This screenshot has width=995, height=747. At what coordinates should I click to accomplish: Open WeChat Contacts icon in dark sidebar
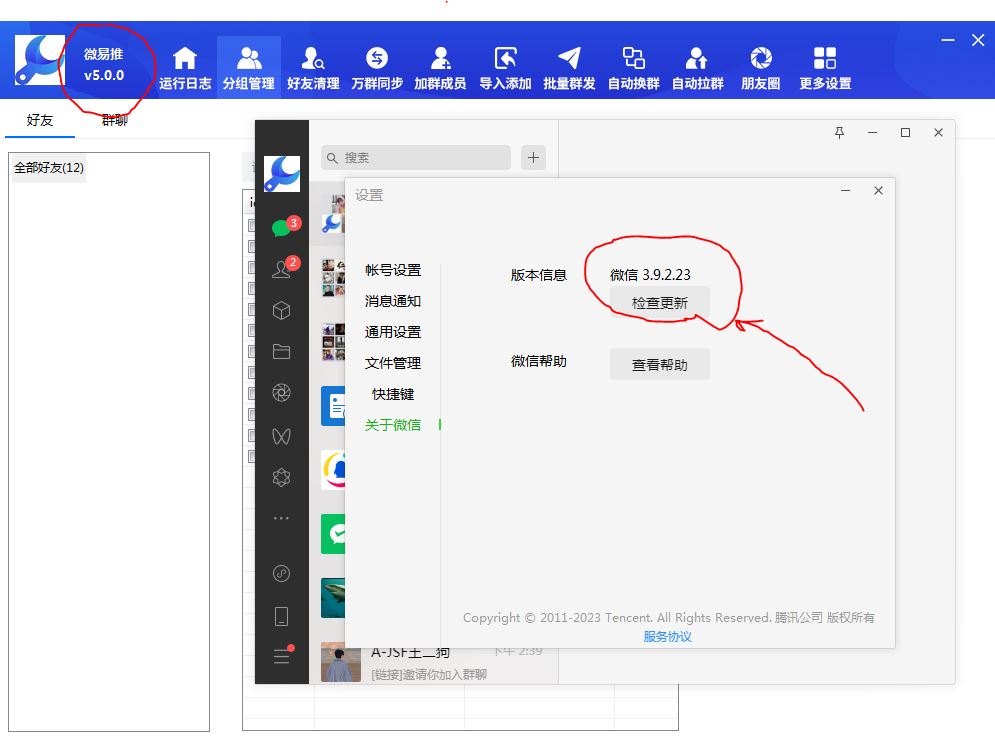pos(279,268)
